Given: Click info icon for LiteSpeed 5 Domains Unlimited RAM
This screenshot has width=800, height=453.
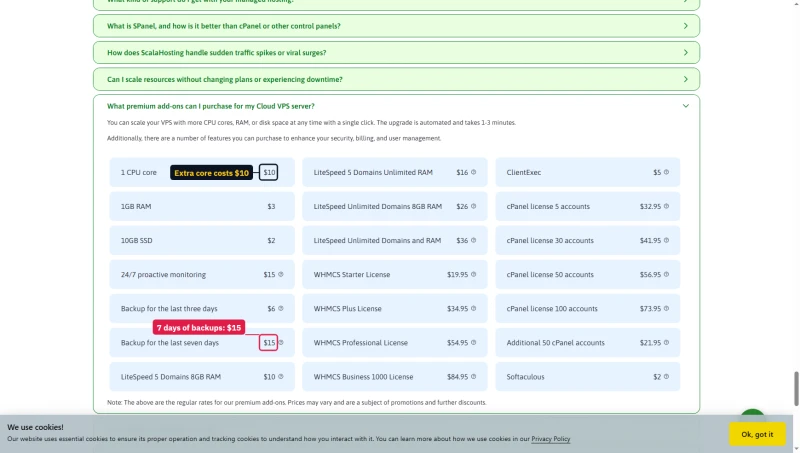Looking at the screenshot, I should pyautogui.click(x=473, y=172).
